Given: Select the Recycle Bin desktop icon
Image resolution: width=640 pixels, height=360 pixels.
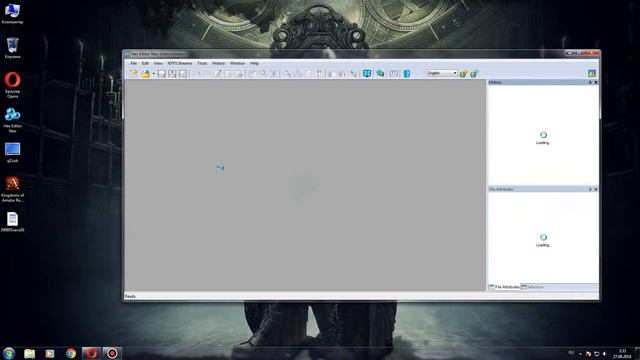Looking at the screenshot, I should (13, 48).
